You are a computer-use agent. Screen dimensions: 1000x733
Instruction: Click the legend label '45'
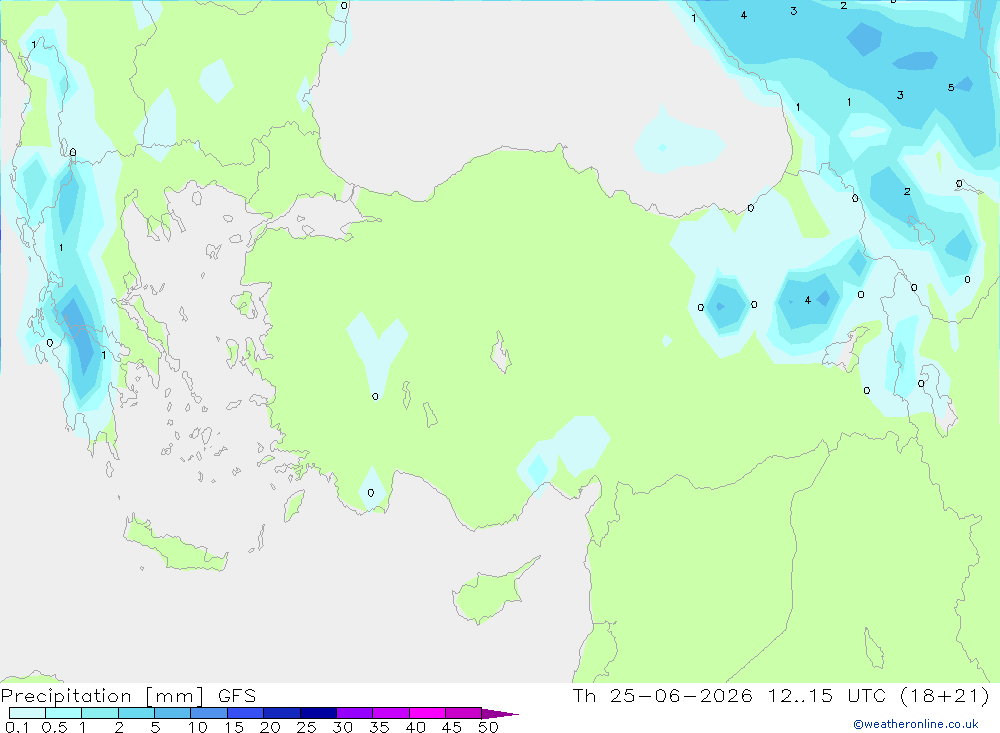452,727
